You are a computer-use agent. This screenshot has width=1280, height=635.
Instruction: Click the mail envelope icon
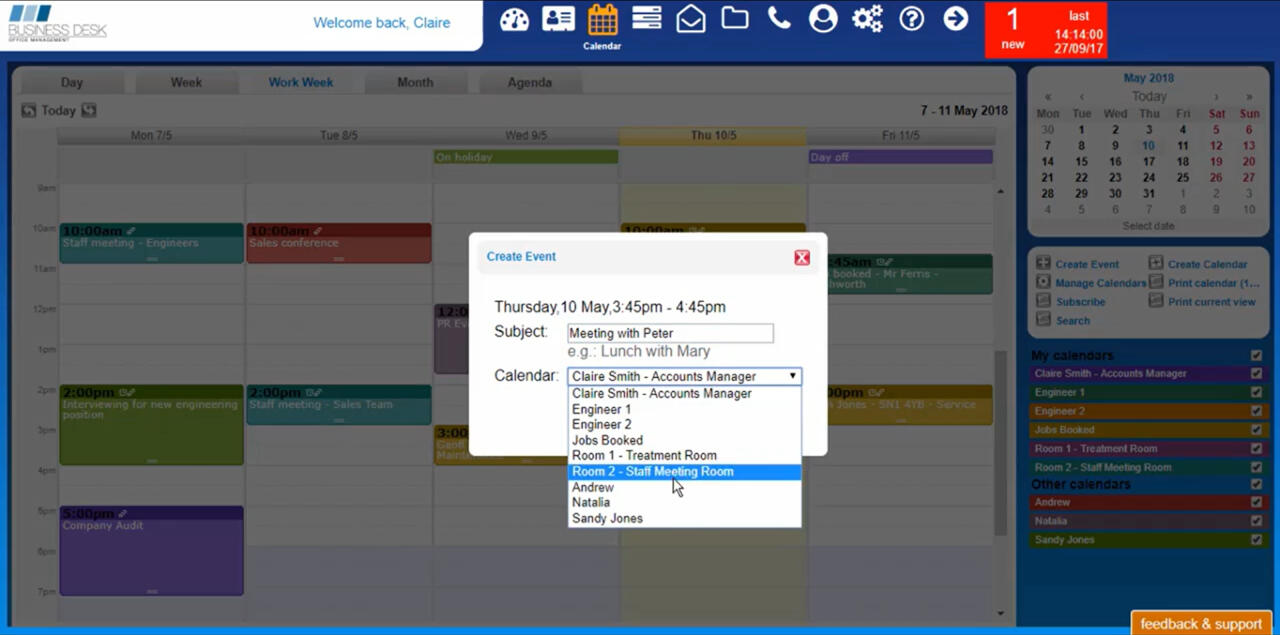tap(691, 19)
